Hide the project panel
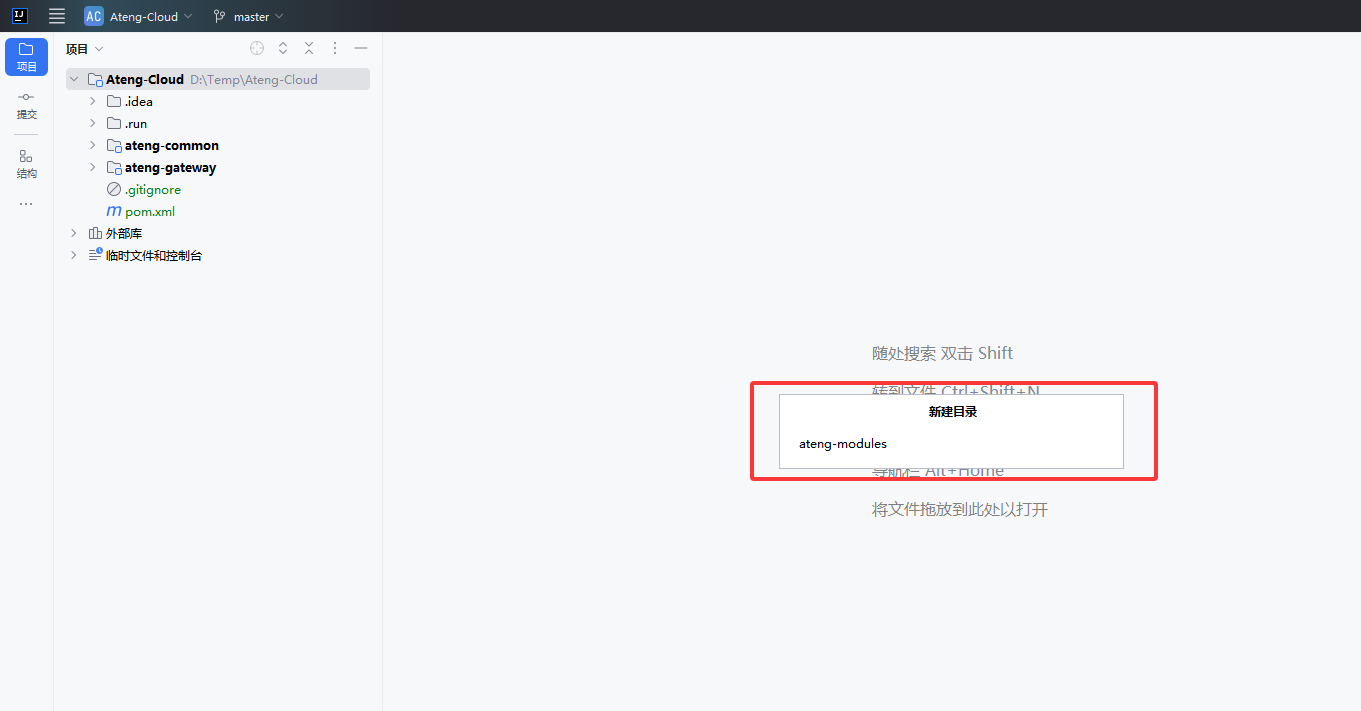Image resolution: width=1361 pixels, height=711 pixels. (x=361, y=48)
